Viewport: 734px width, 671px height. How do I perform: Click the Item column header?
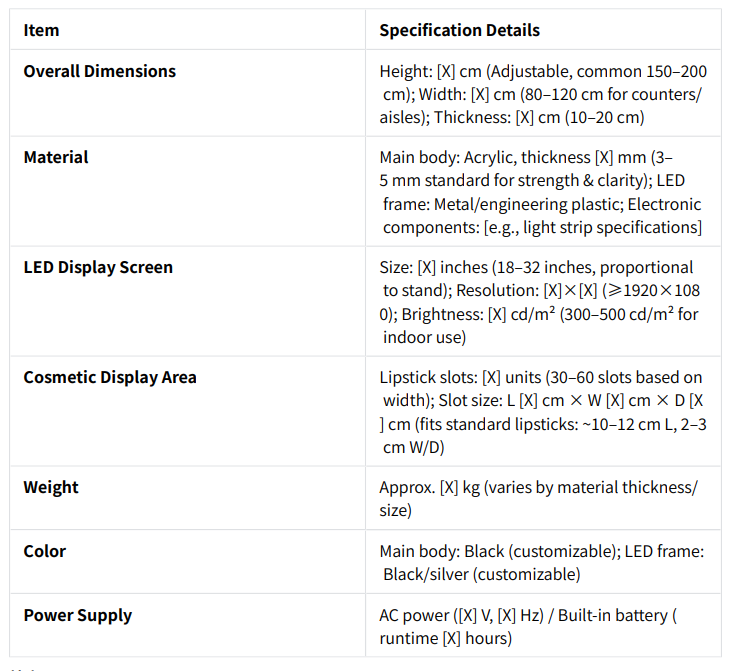point(41,30)
